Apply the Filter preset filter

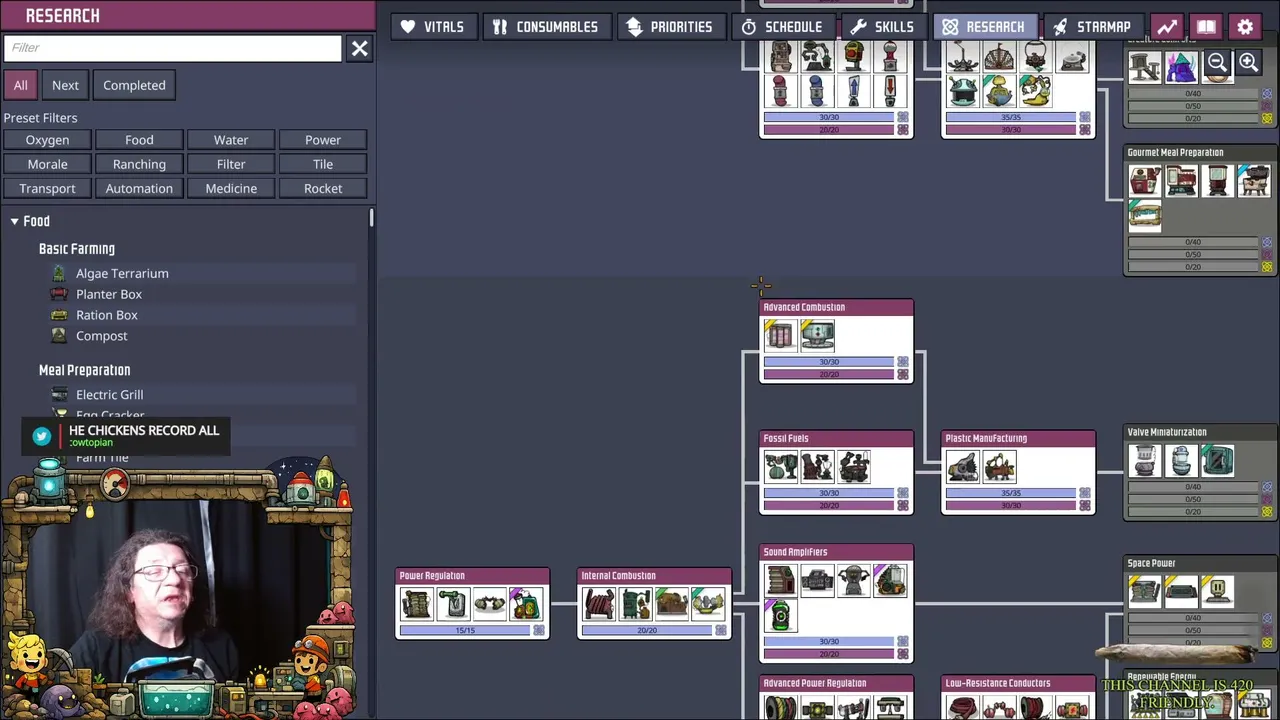pos(231,164)
